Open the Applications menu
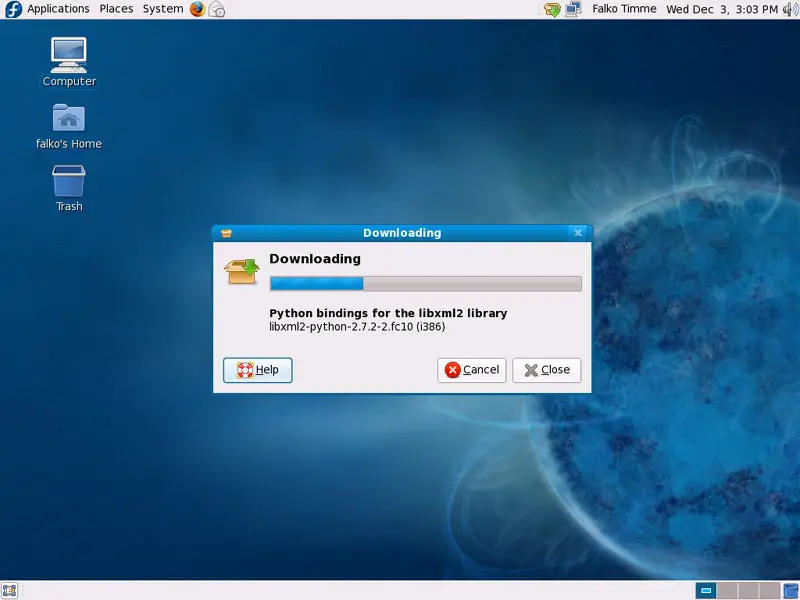 point(58,9)
